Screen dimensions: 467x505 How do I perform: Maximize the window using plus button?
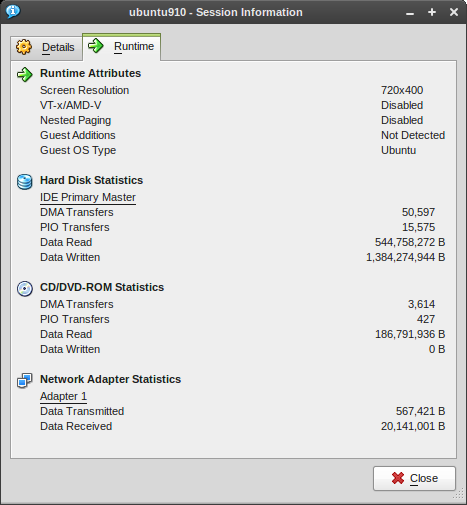pos(432,12)
